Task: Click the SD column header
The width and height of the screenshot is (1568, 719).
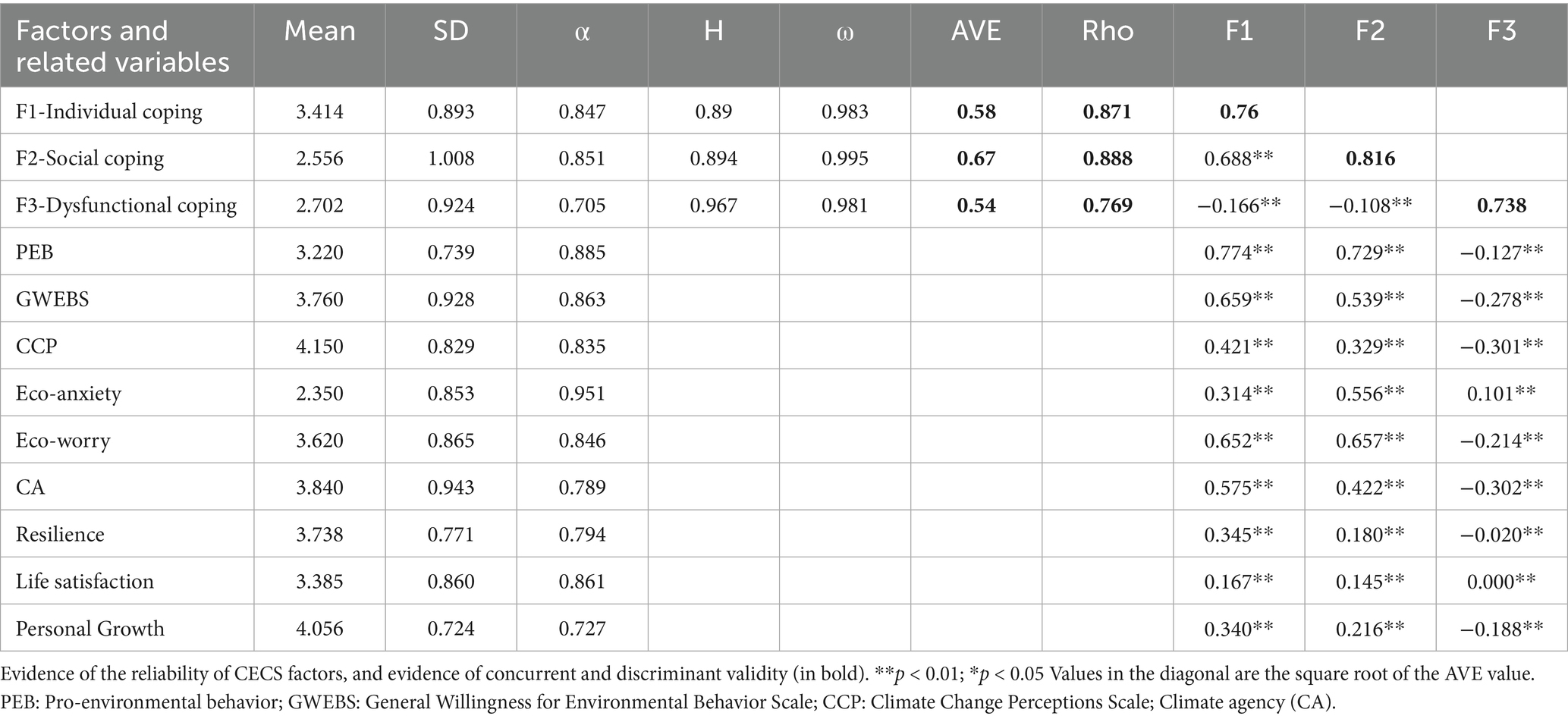Action: click(x=451, y=31)
